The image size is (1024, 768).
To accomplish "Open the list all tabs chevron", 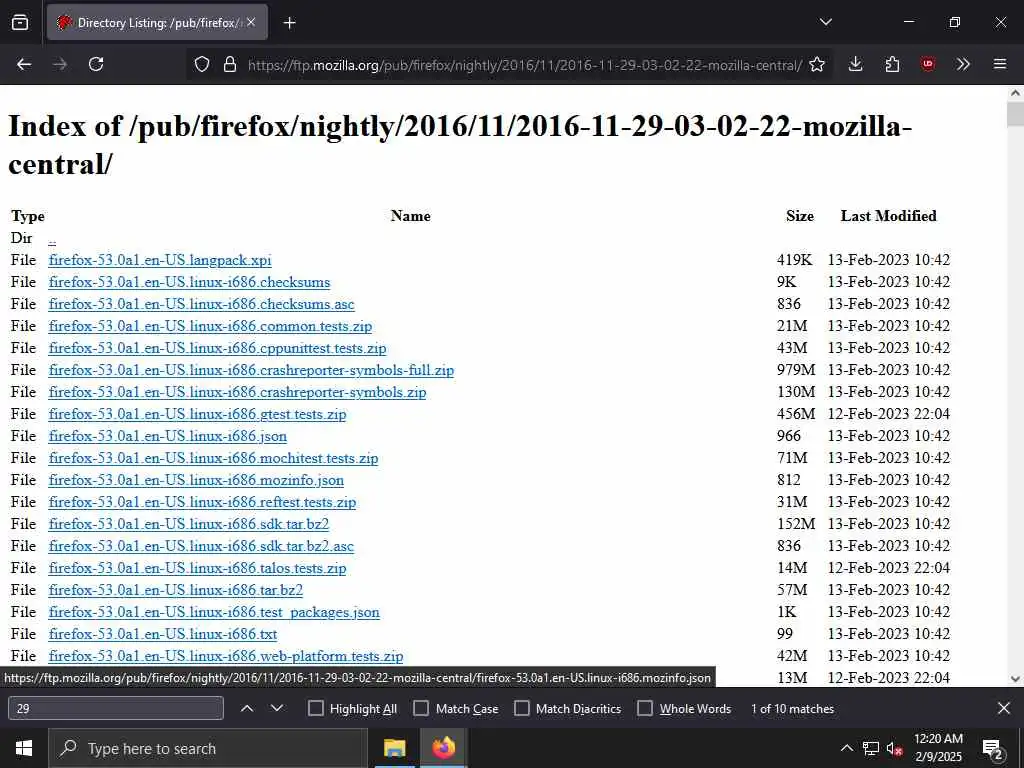I will pyautogui.click(x=825, y=22).
